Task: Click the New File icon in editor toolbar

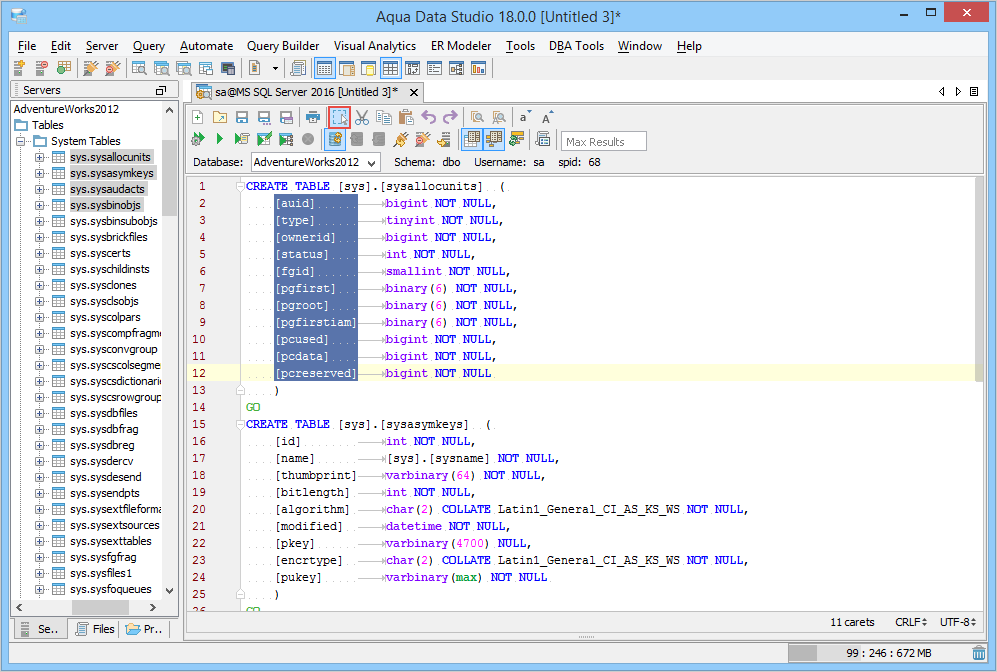Action: click(198, 117)
